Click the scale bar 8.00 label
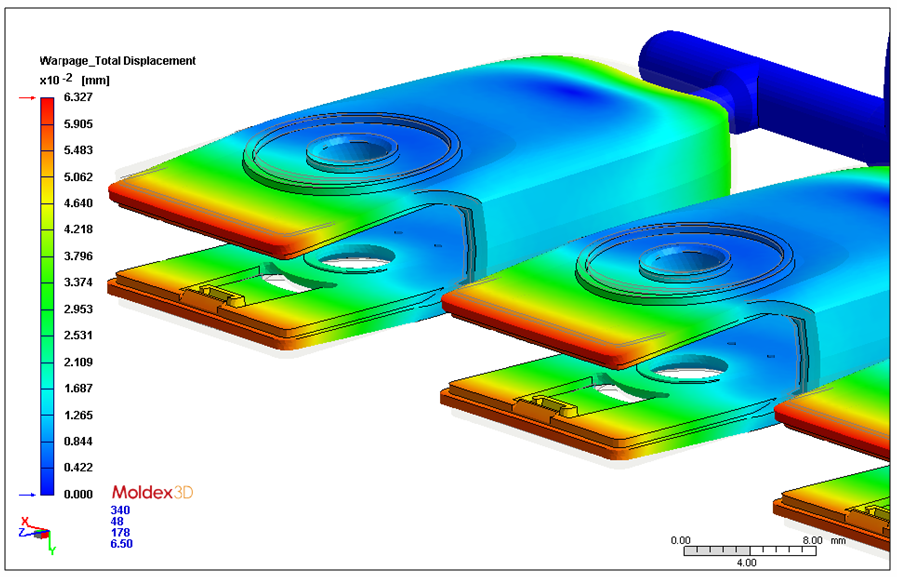Image resolution: width=897 pixels, height=577 pixels. pyautogui.click(x=812, y=540)
